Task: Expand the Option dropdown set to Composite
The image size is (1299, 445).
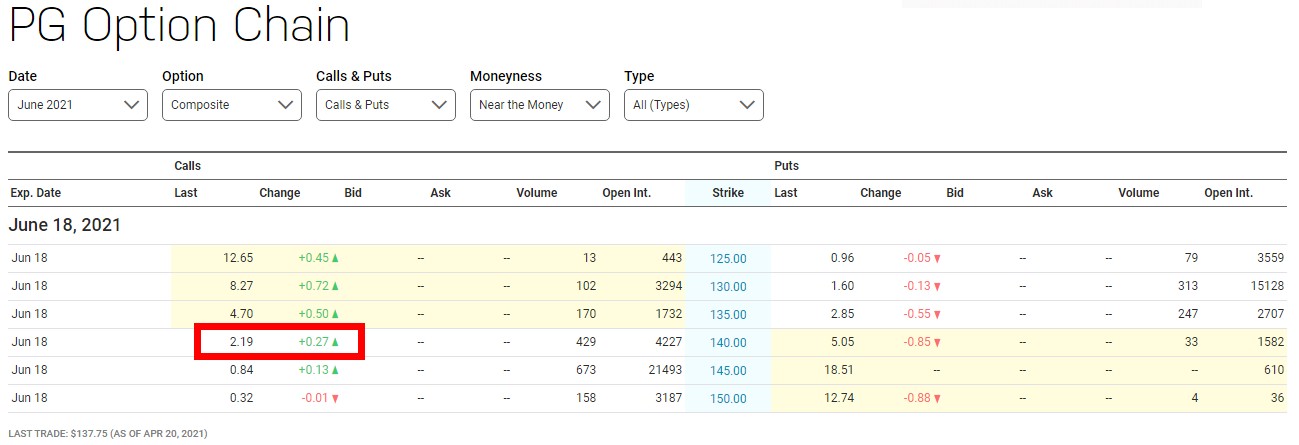Action: (x=232, y=105)
